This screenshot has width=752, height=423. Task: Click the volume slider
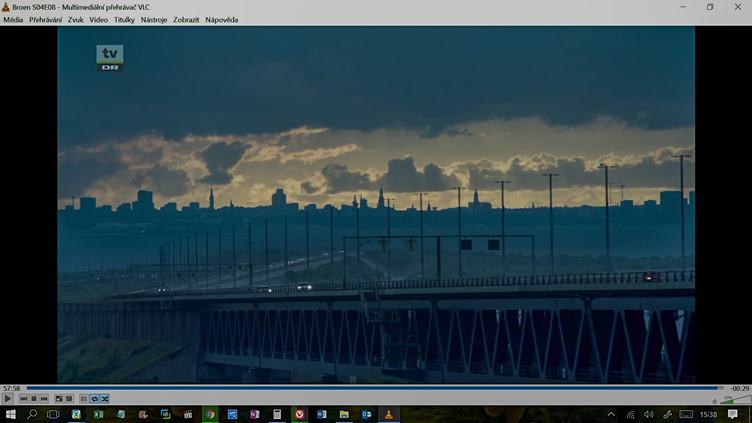coord(735,400)
